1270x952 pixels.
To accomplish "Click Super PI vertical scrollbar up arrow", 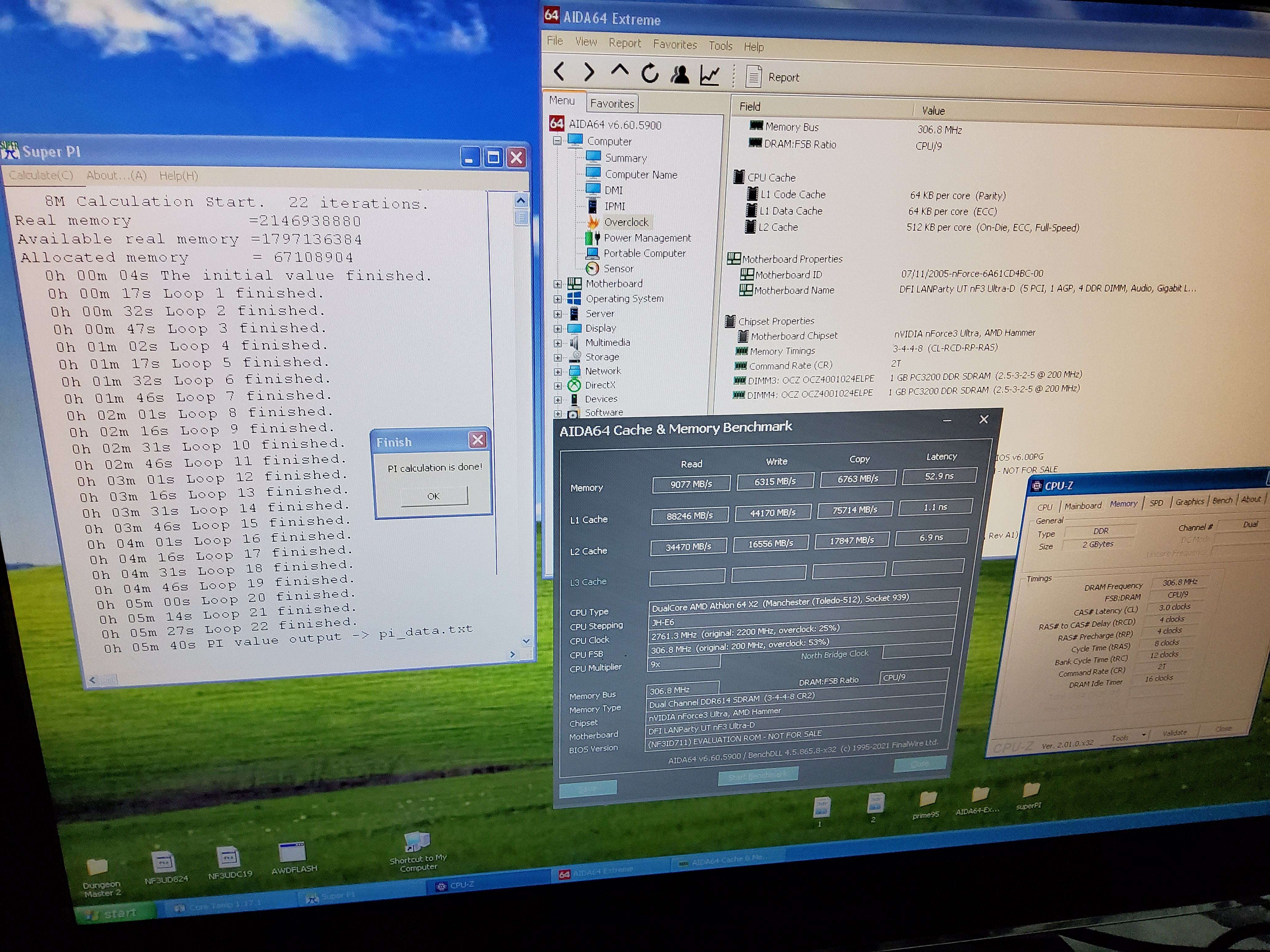I will [521, 200].
